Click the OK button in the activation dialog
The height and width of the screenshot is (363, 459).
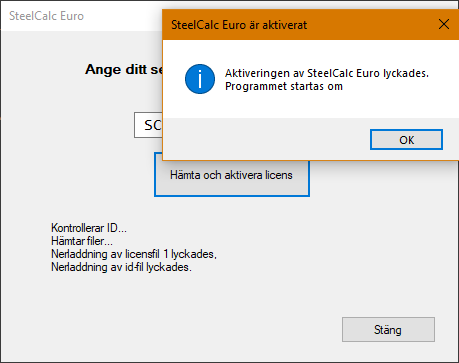click(406, 140)
